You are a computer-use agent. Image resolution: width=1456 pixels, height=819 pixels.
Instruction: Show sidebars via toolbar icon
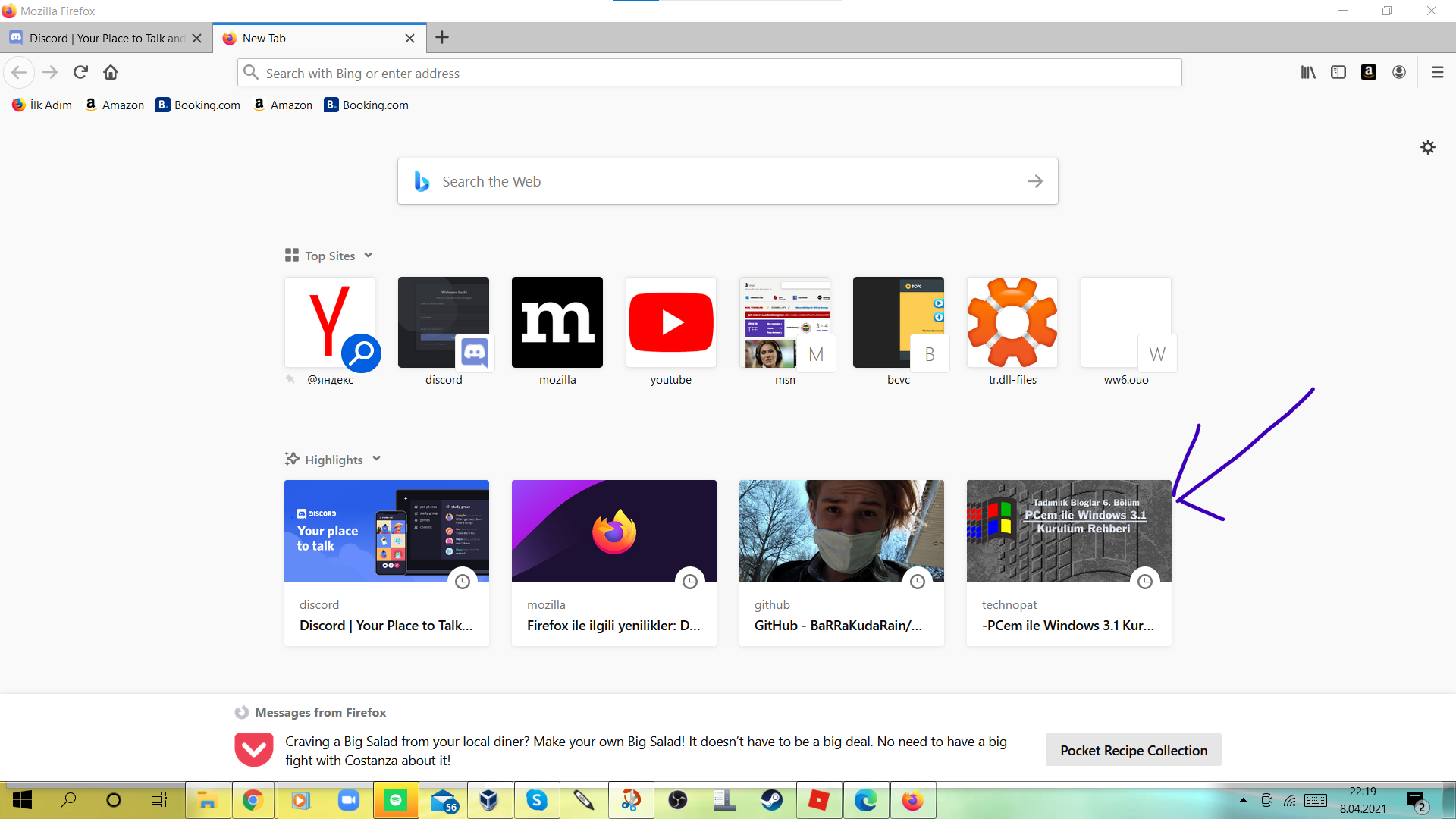pyautogui.click(x=1338, y=73)
